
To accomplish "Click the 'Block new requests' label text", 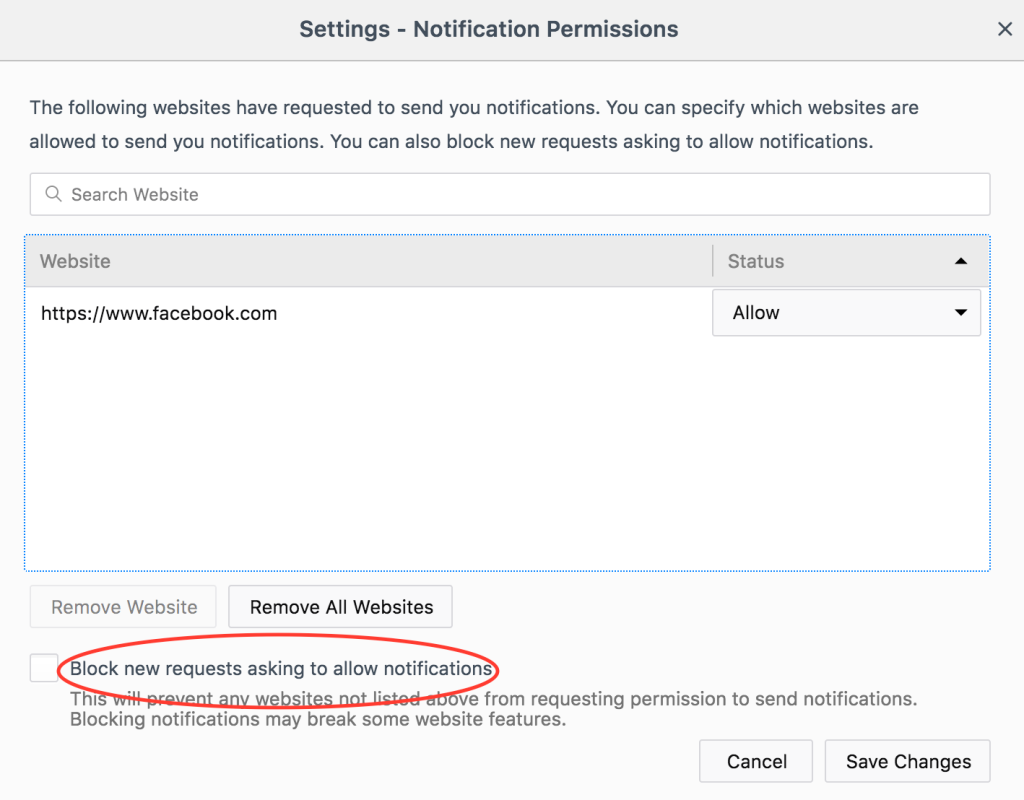I will [280, 668].
